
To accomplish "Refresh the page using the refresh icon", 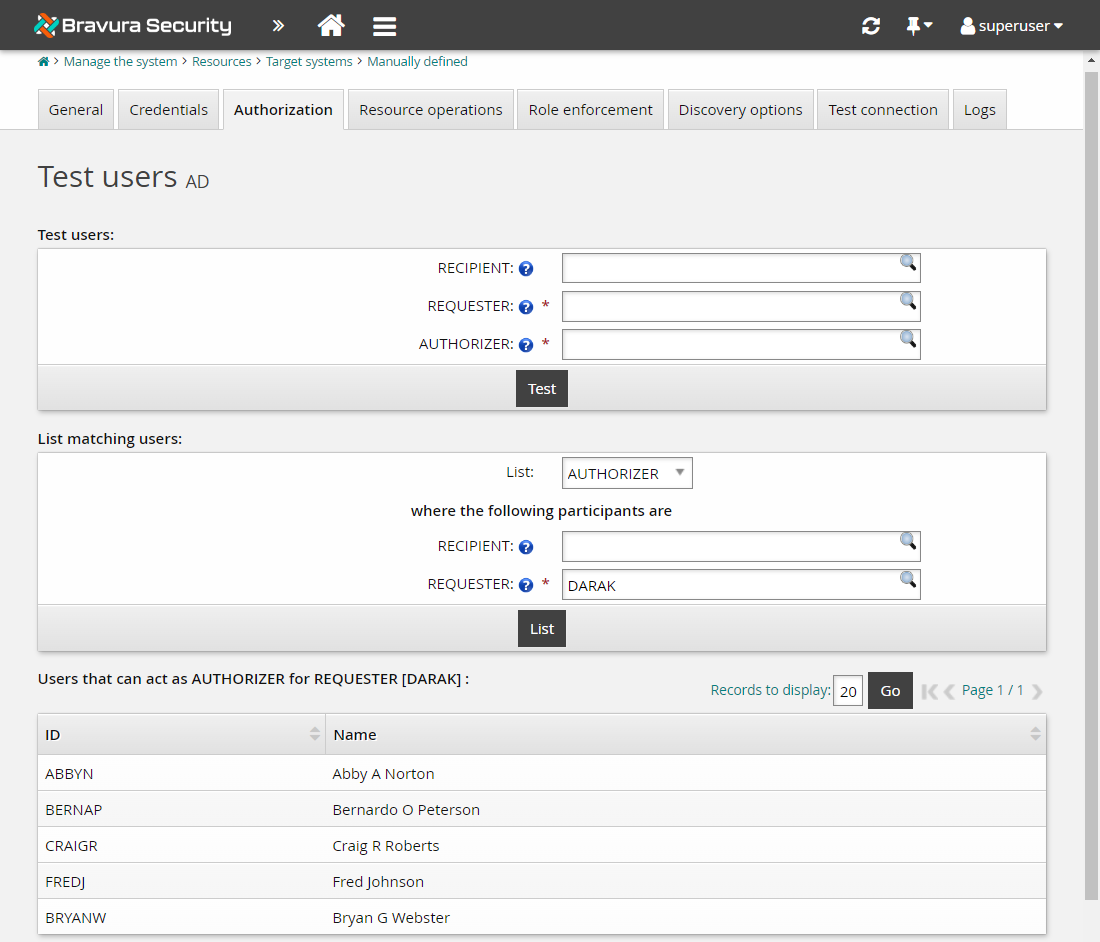I will (870, 26).
